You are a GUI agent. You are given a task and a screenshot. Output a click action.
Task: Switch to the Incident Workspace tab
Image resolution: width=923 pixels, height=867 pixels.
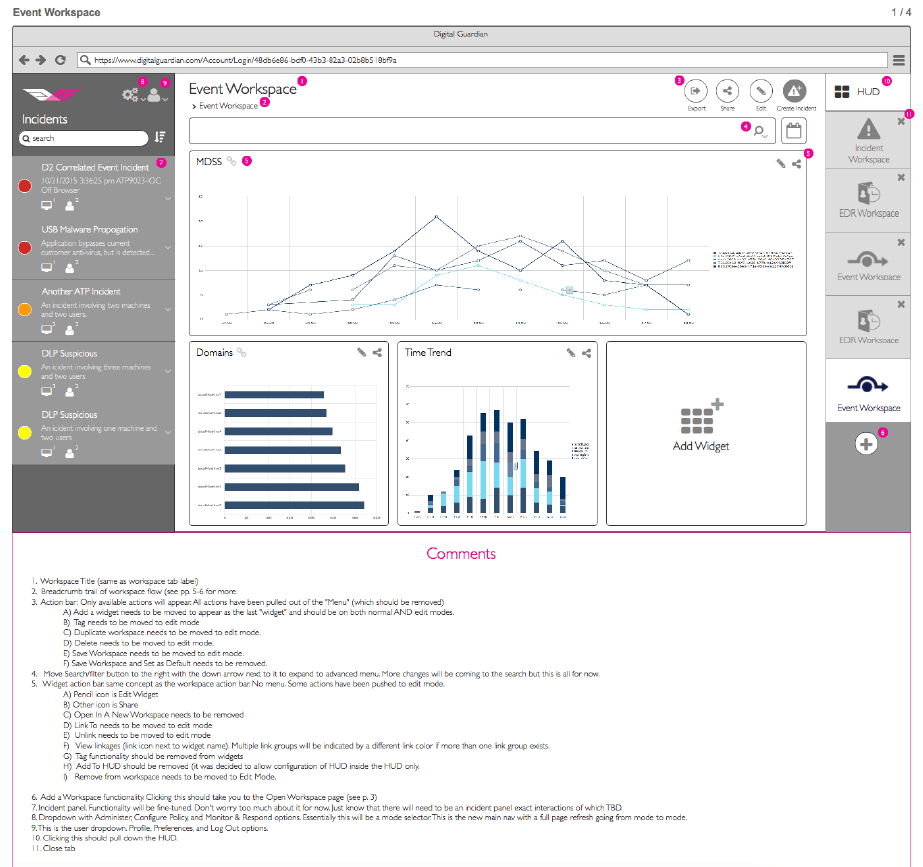868,140
